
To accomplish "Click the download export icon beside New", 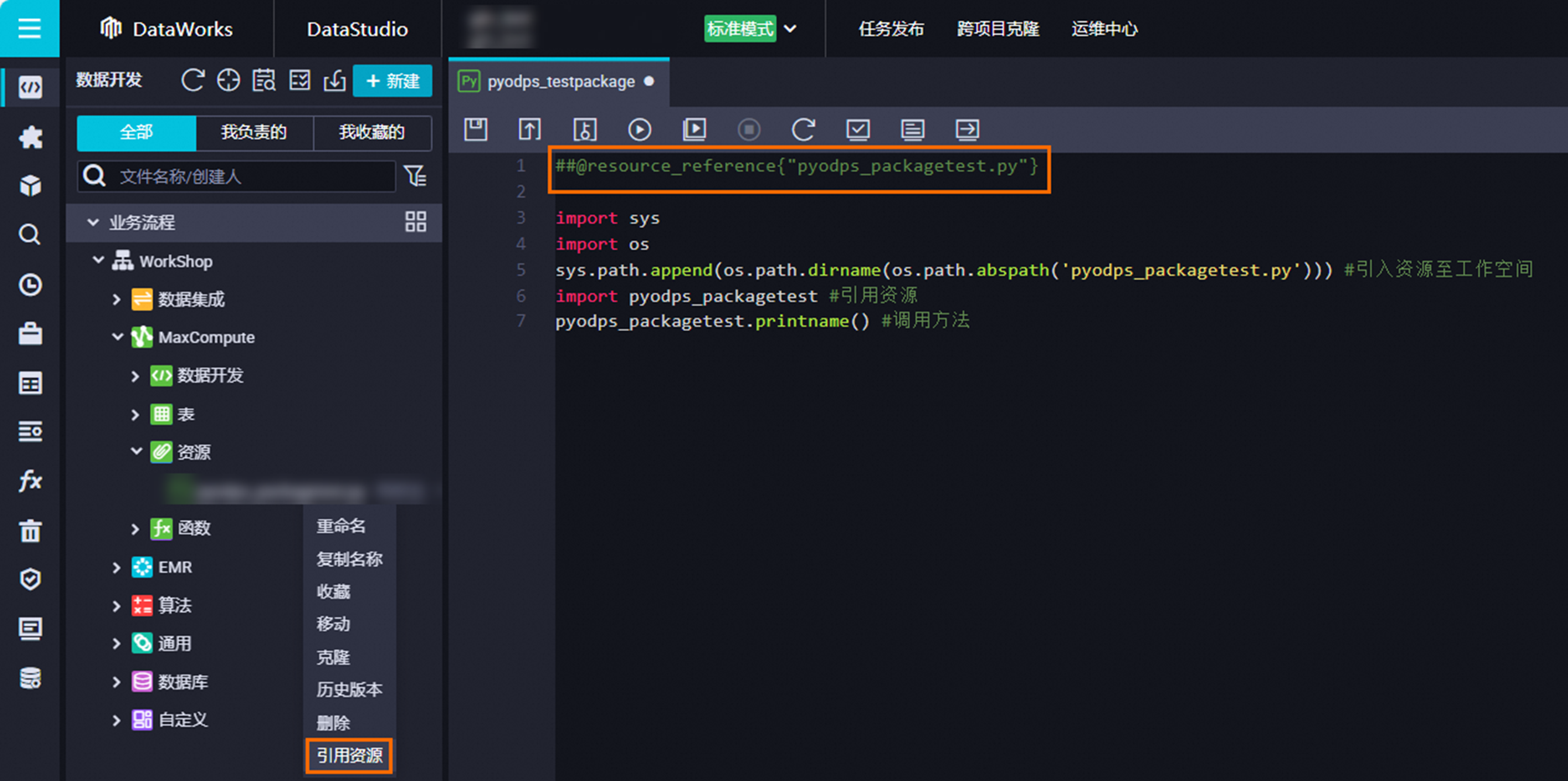I will coord(335,80).
